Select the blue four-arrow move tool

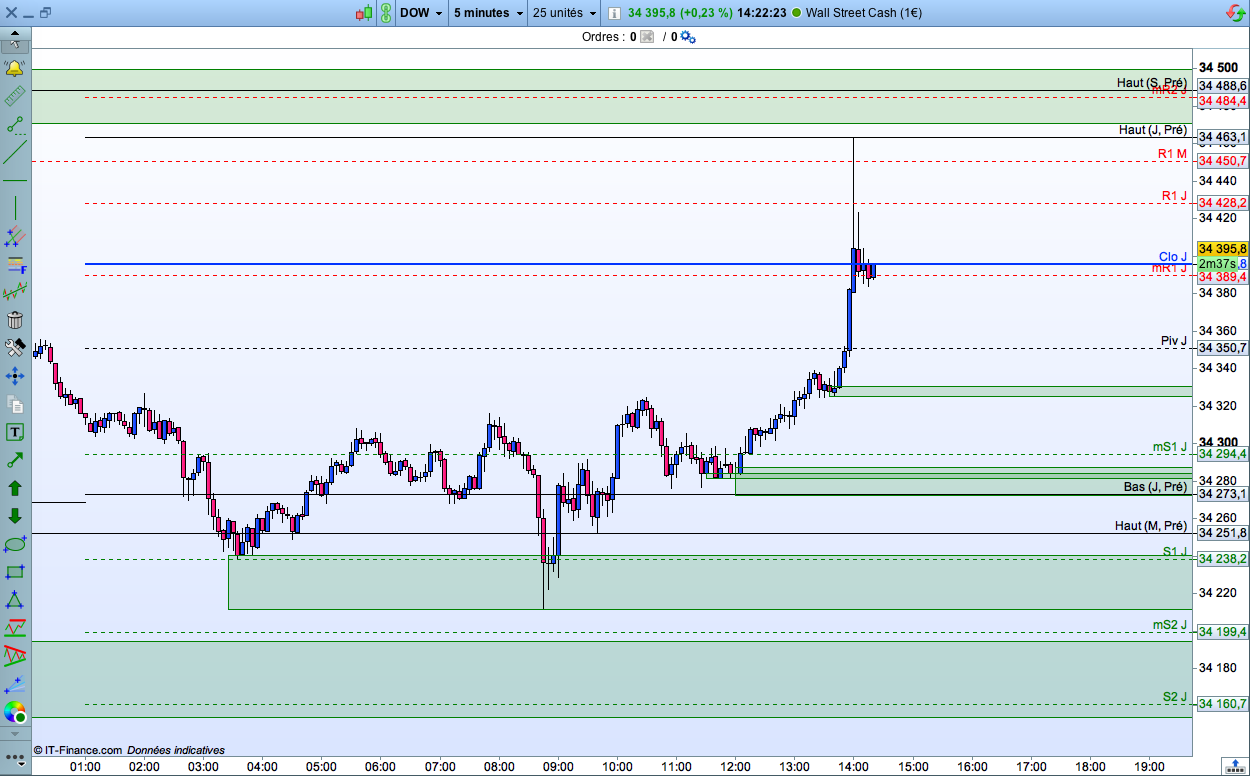coord(15,376)
